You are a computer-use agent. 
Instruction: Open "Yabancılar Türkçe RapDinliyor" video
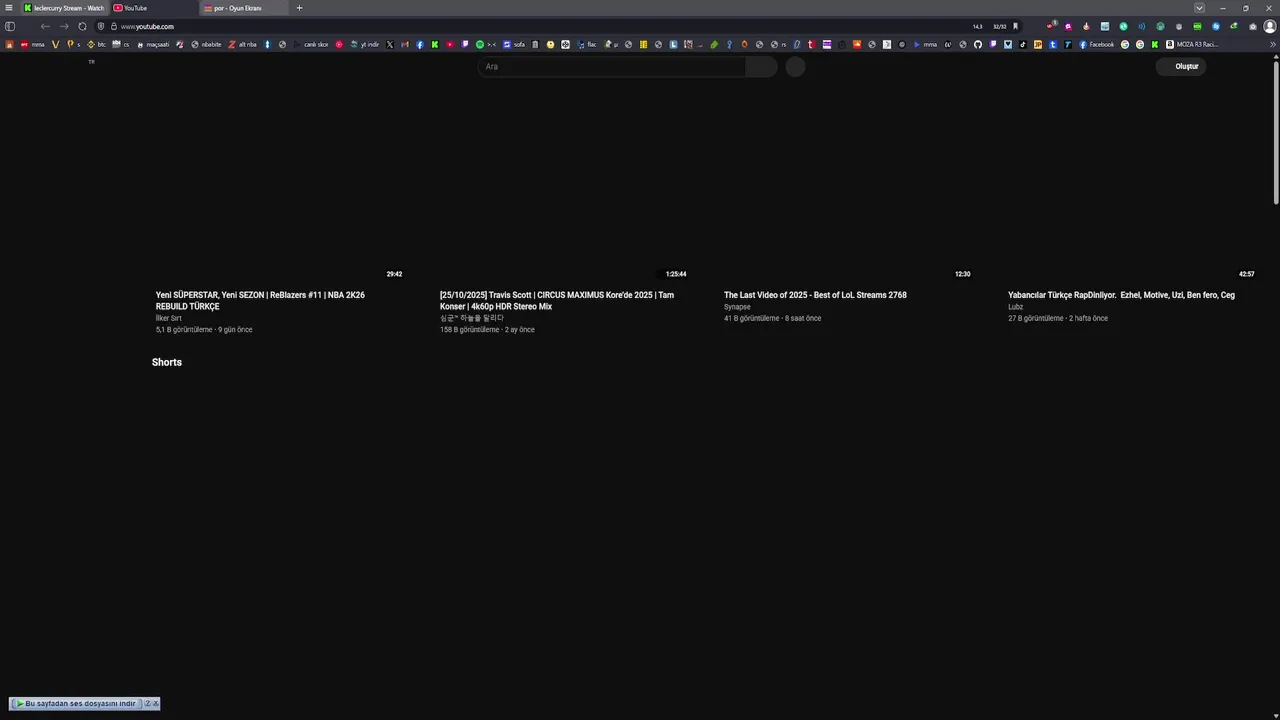point(1121,295)
